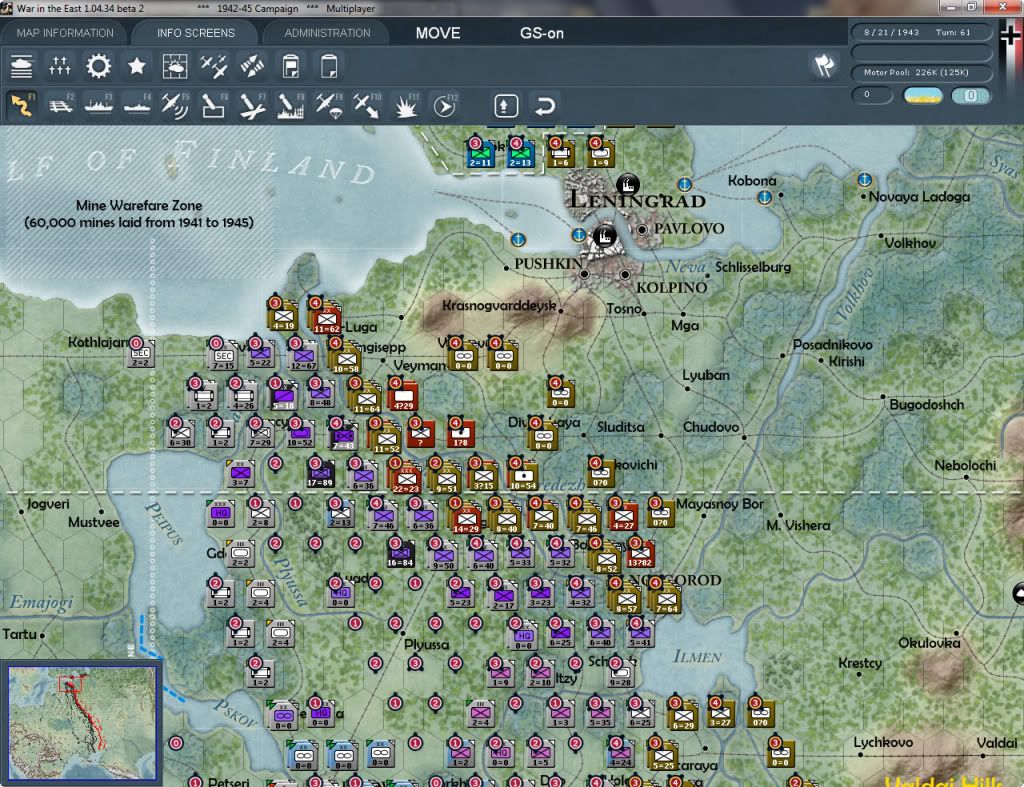
Task: Open the air doctrine planes icon
Action: [x=214, y=66]
